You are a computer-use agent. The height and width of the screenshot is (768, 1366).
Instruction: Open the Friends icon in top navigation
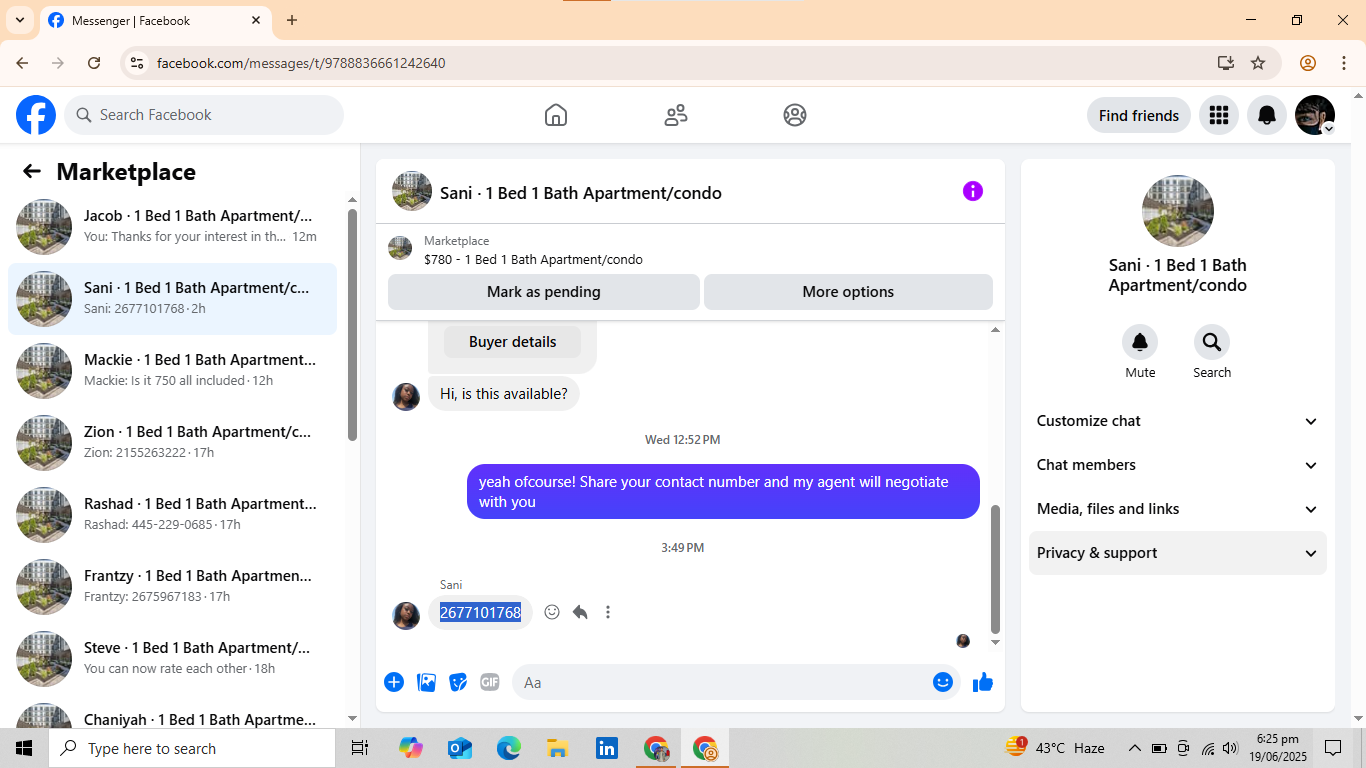(676, 115)
